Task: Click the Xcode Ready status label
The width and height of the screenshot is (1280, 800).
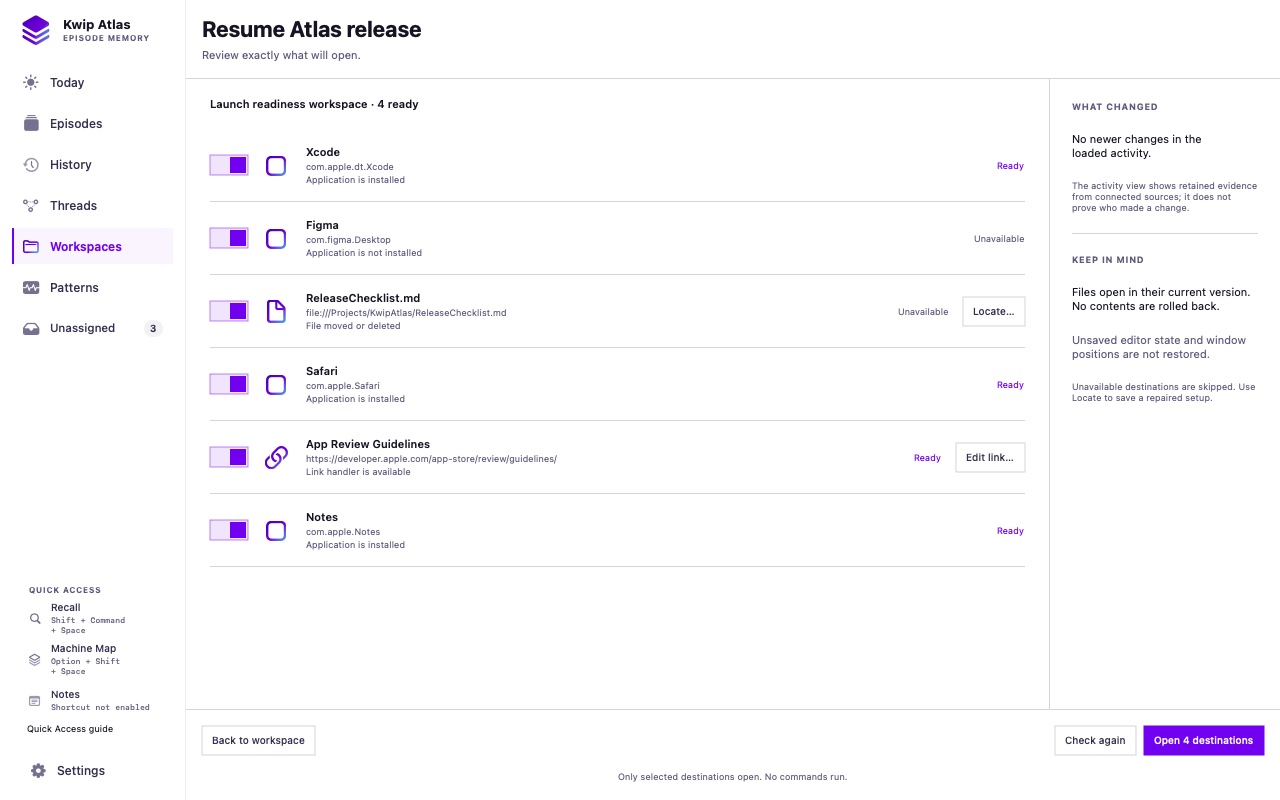Action: tap(1010, 166)
